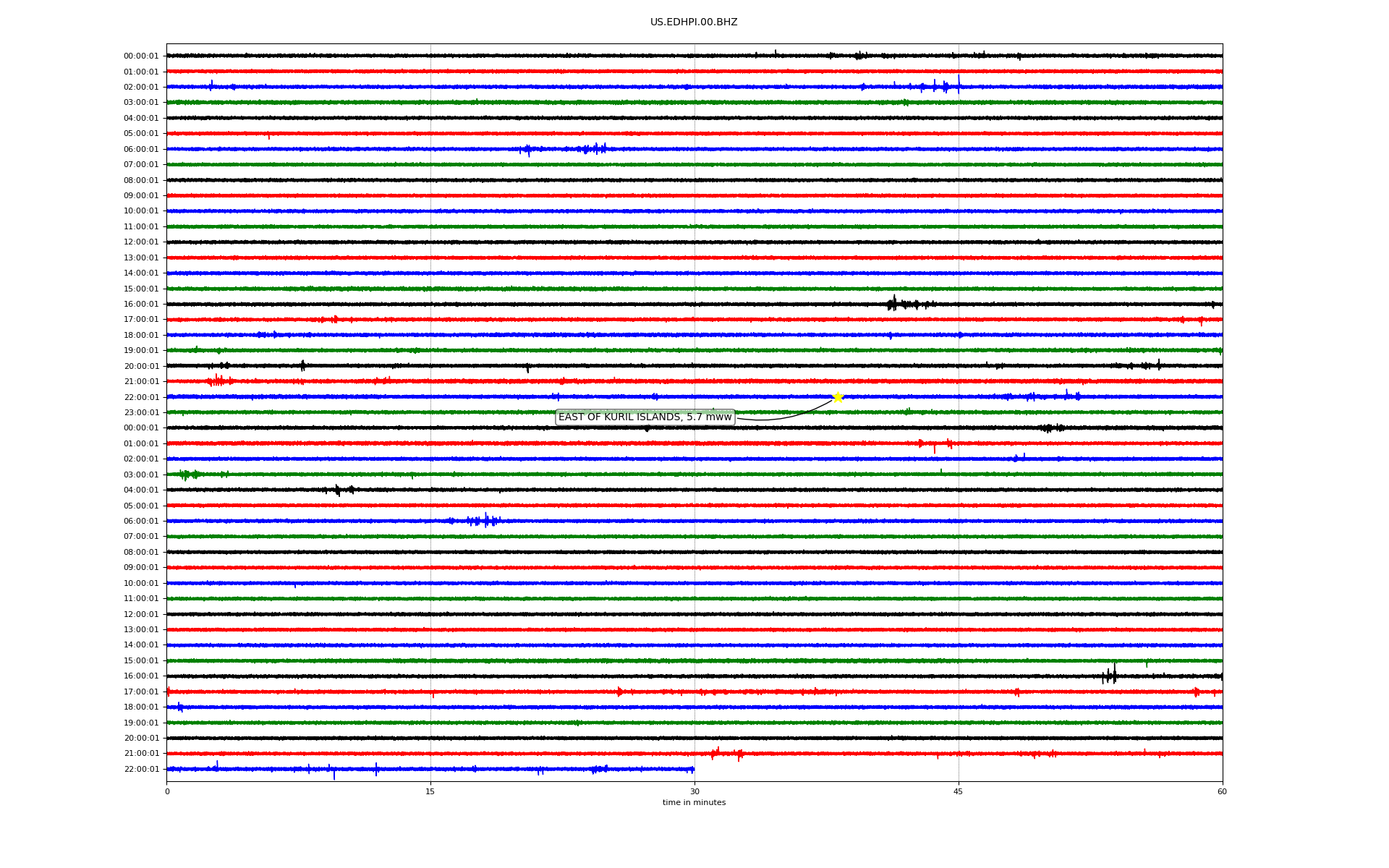Image resolution: width=1389 pixels, height=868 pixels.
Task: Click the red burst at start of first 21:00 trace
Action: 217,380
